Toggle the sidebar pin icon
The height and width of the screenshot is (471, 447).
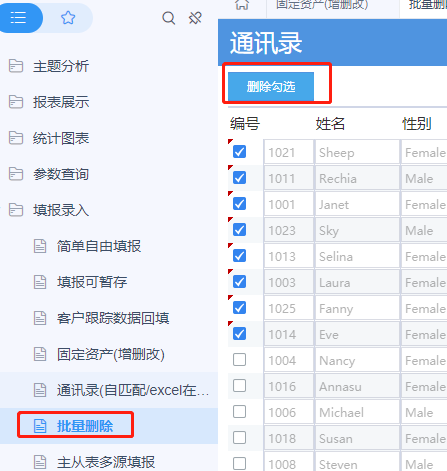[195, 18]
